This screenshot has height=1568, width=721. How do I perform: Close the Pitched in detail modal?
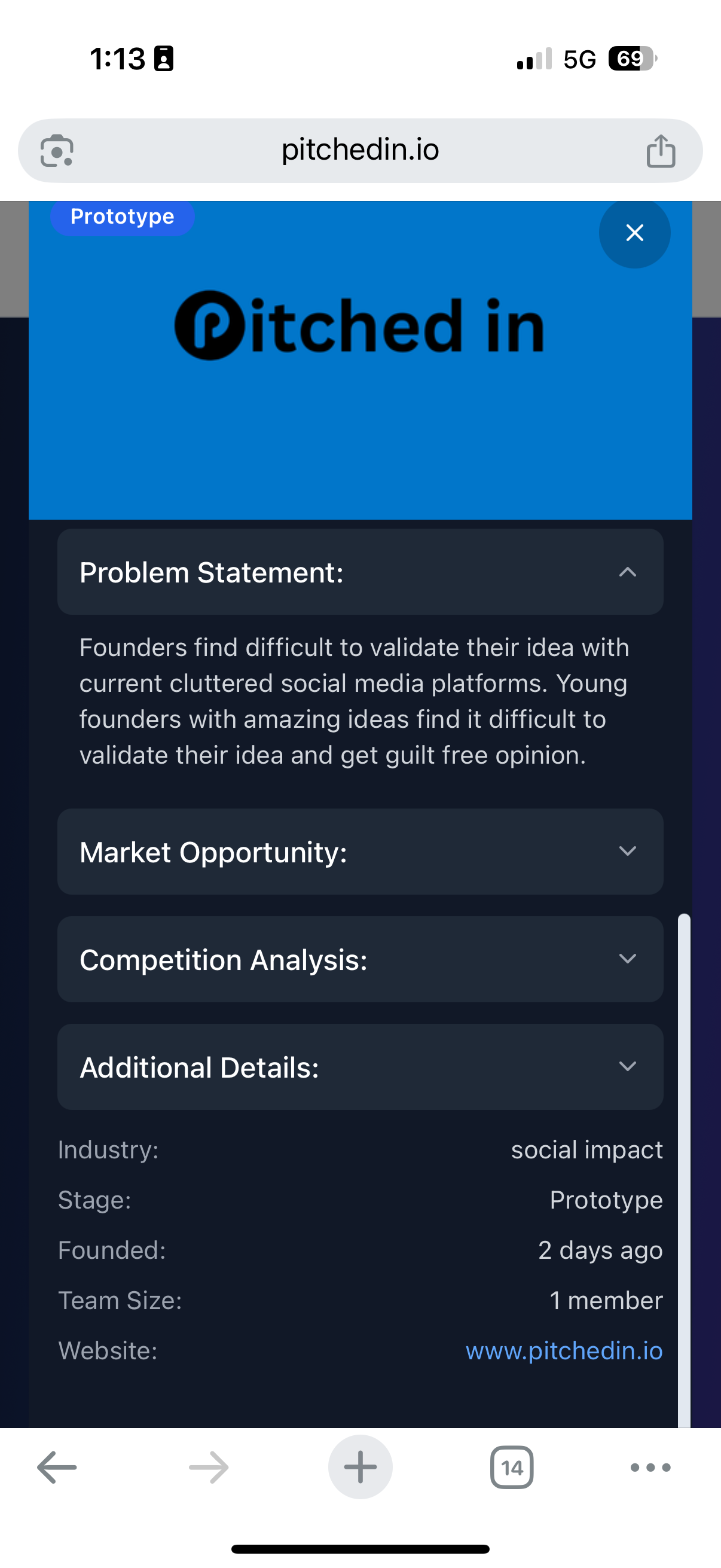634,233
